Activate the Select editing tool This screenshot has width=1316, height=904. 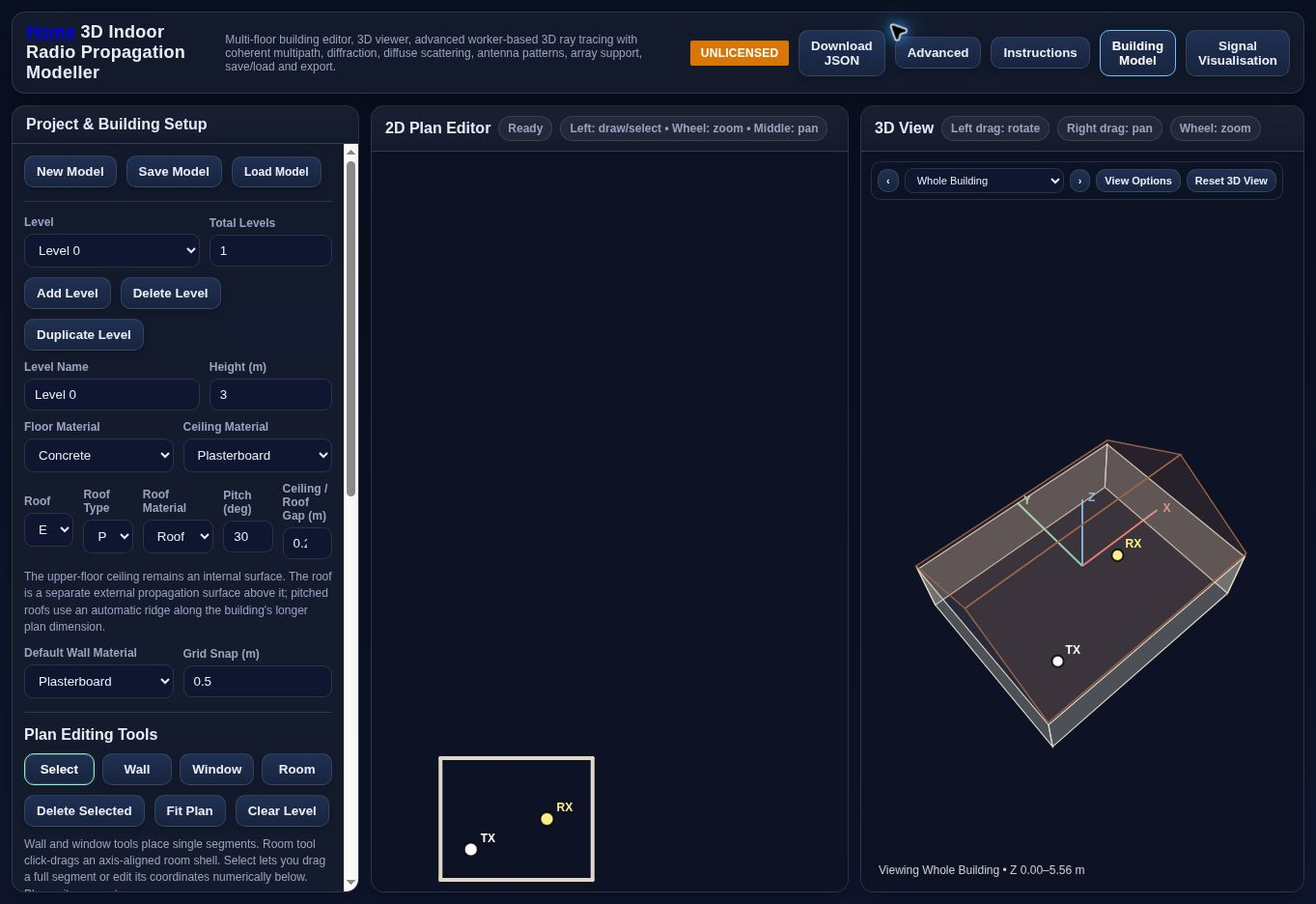(59, 770)
